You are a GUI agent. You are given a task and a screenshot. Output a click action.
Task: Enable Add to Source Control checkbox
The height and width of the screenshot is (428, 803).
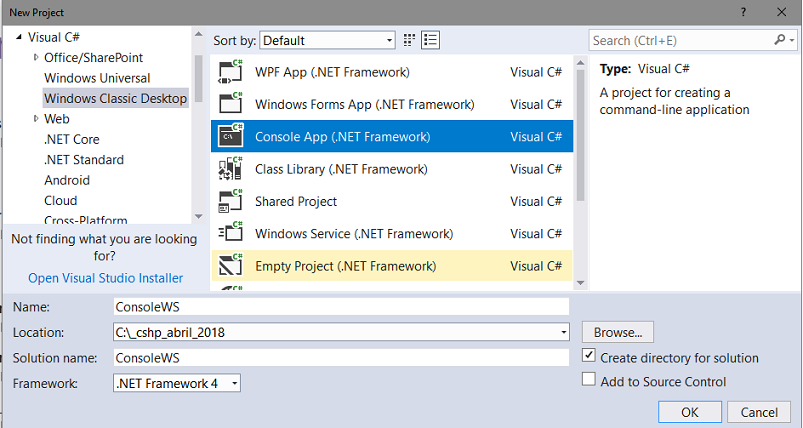click(589, 381)
